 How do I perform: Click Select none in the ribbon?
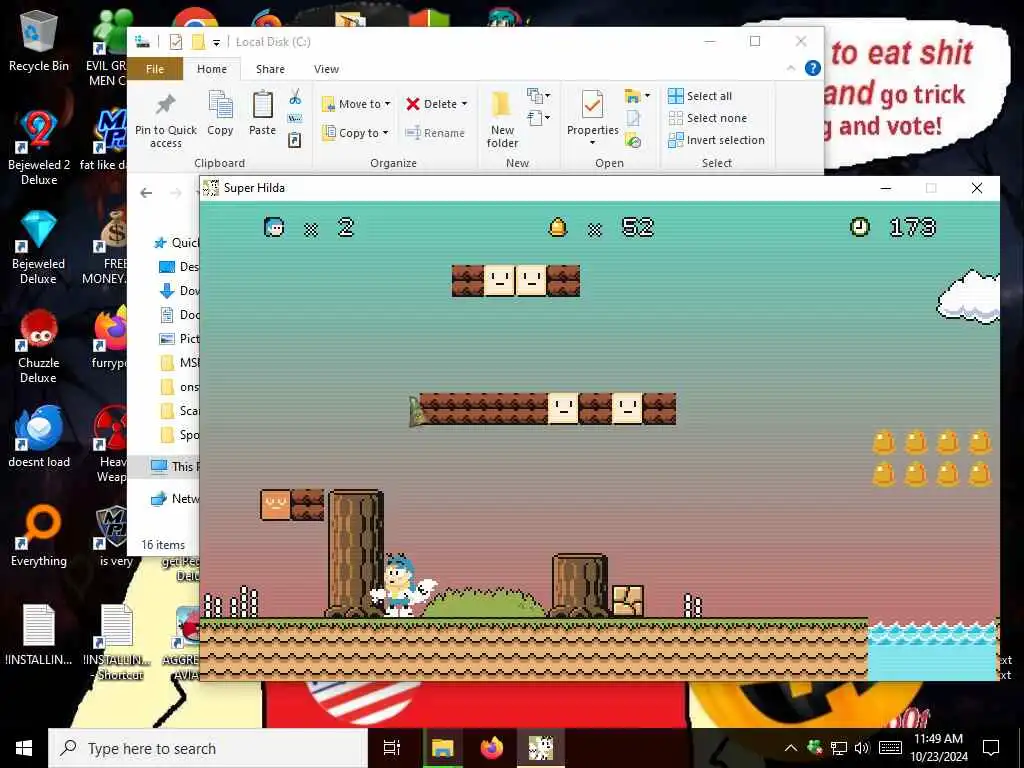click(x=707, y=118)
